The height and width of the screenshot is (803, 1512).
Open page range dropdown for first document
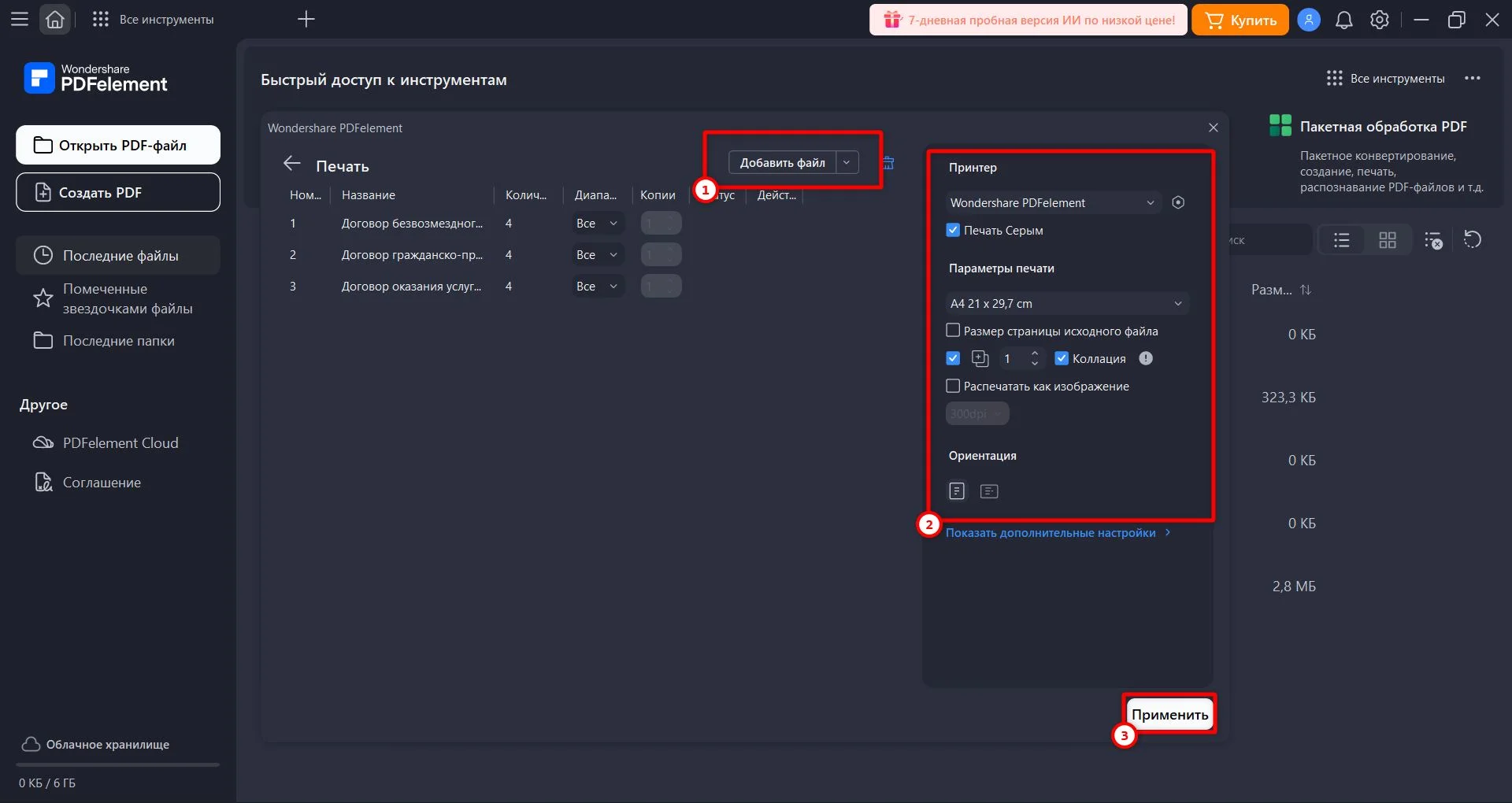pos(597,224)
